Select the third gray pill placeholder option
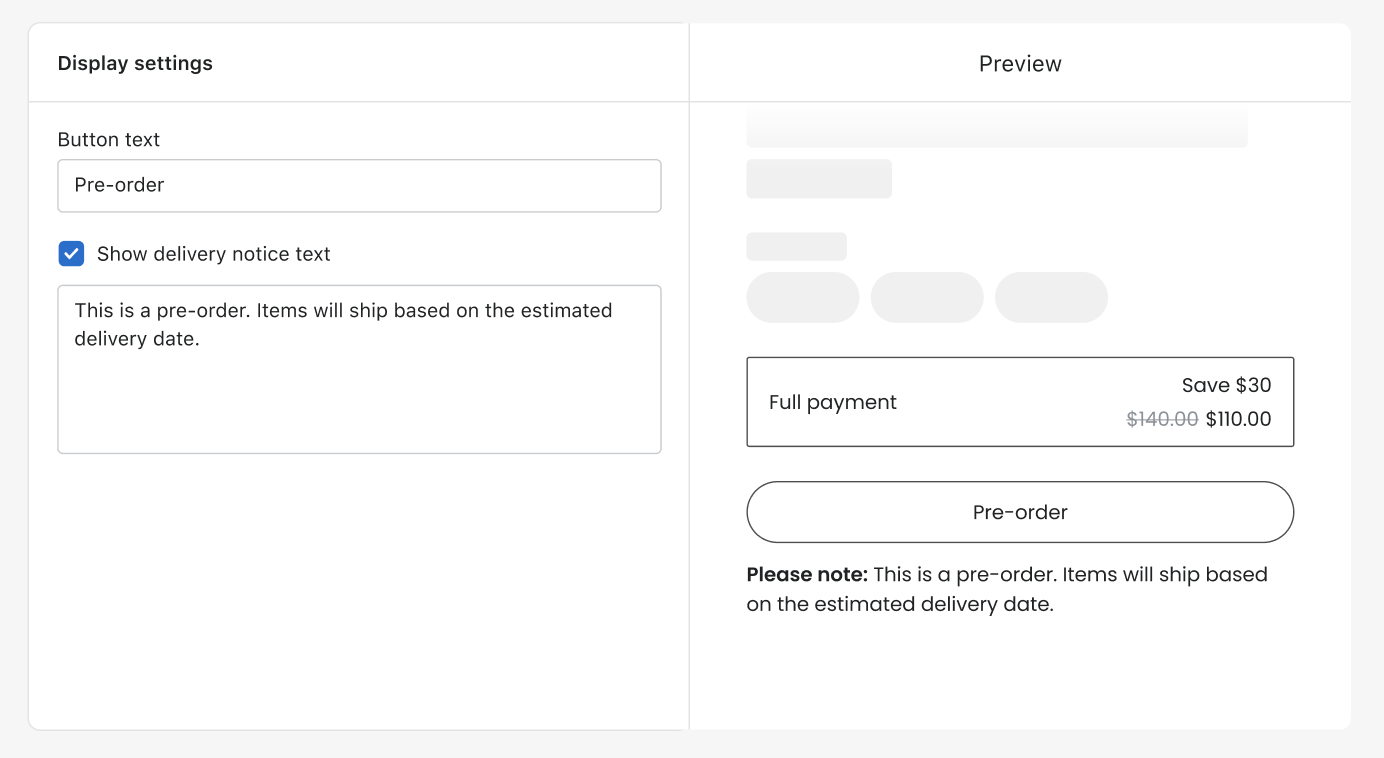 coord(1051,297)
